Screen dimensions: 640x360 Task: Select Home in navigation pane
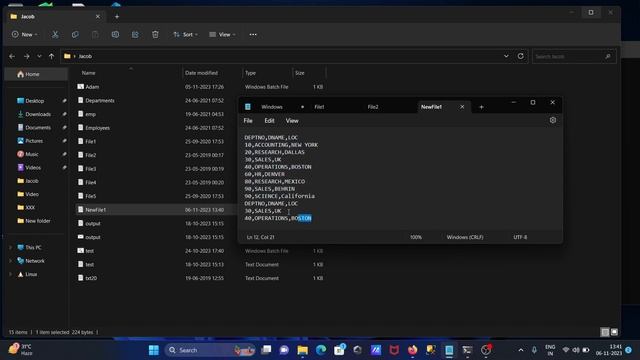[36, 74]
